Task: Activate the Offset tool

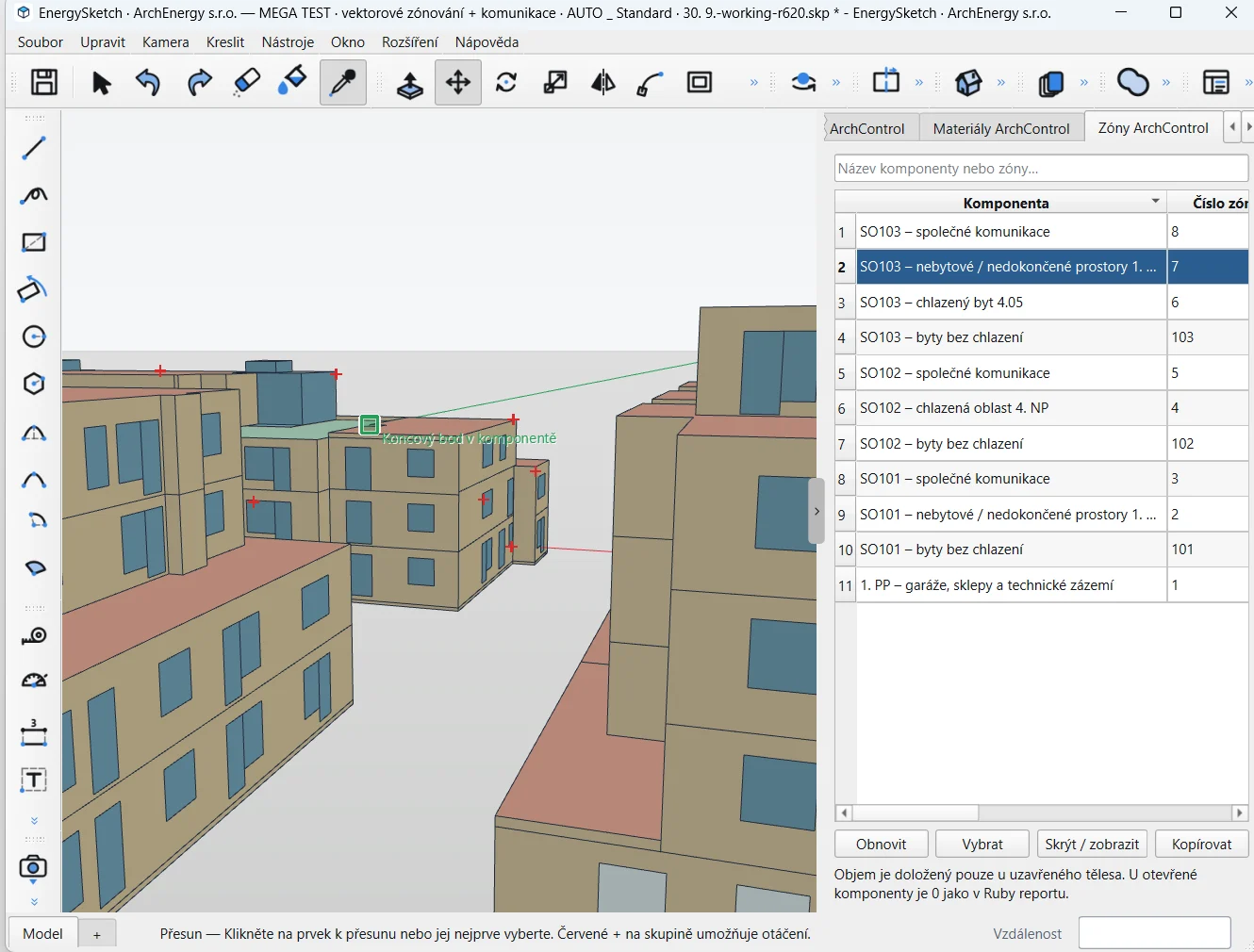Action: (700, 83)
